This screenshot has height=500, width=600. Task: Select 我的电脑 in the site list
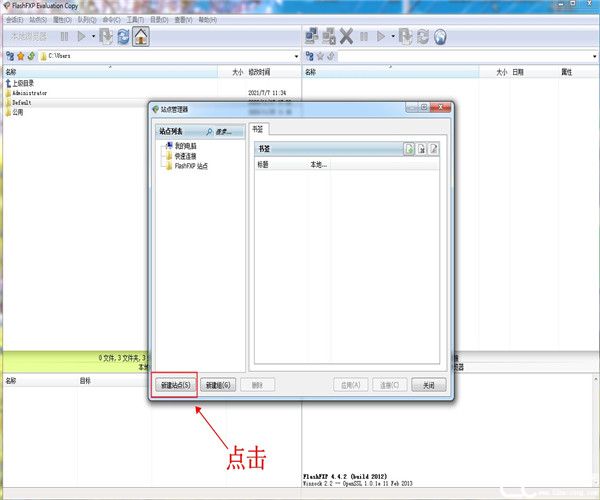coord(186,146)
